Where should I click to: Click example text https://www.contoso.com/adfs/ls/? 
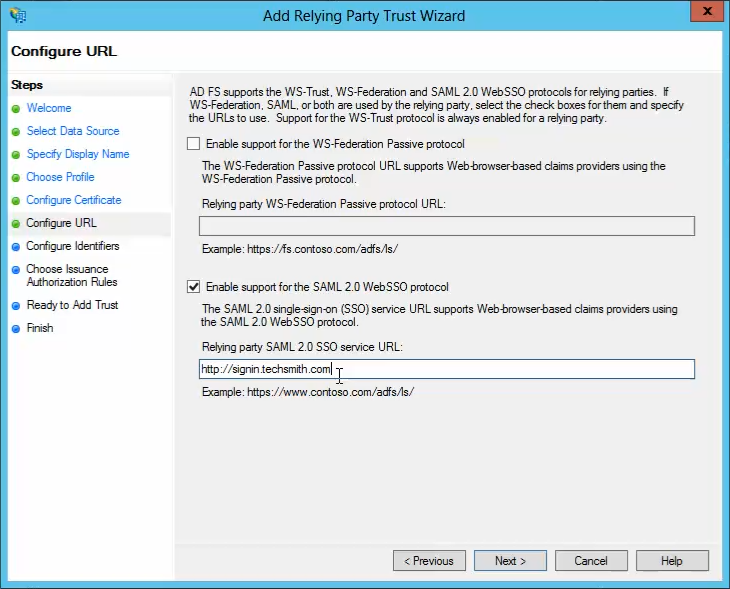330,392
